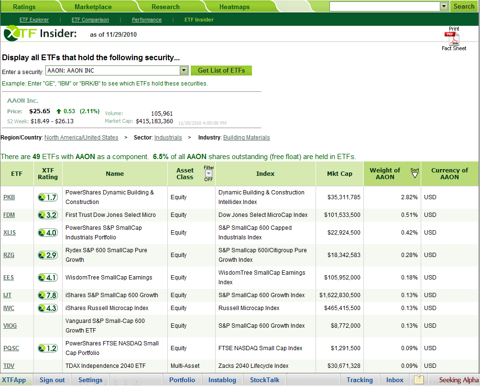Expand the security selection dropdown arrow
The image size is (480, 386).
tap(184, 70)
